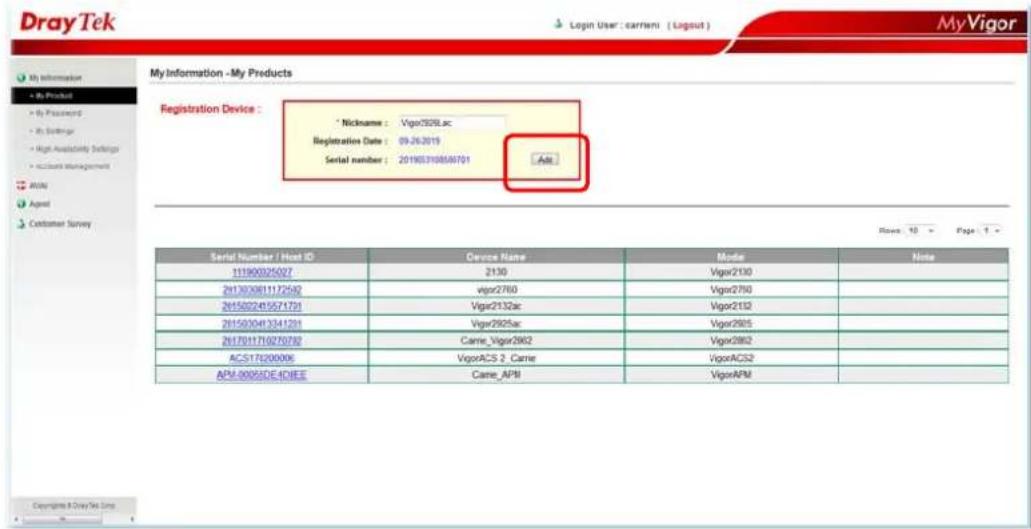Click the device name cell 'Carrie_Vigor2862'
This screenshot has width=1031, height=529.
tap(496, 340)
